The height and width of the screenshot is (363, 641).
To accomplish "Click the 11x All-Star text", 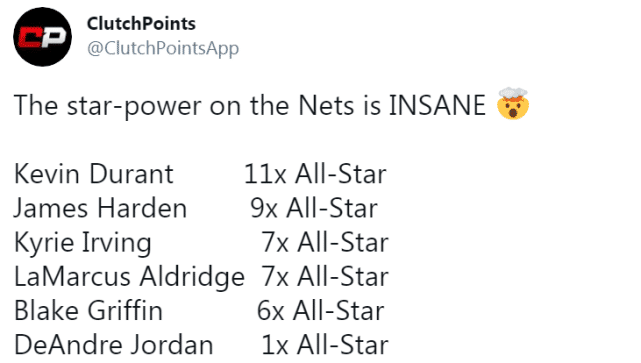I will click(315, 174).
